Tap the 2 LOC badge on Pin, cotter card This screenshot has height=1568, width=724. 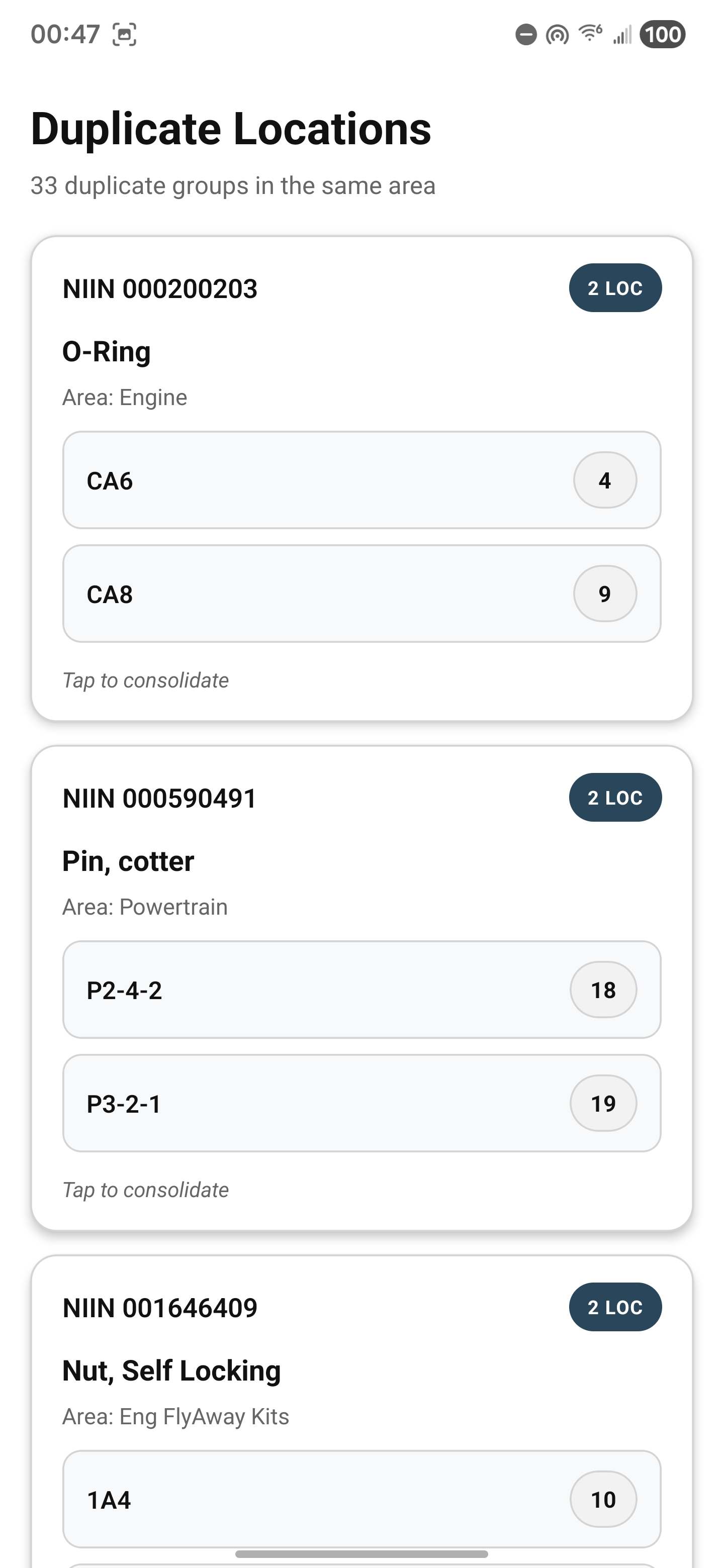[x=615, y=798]
